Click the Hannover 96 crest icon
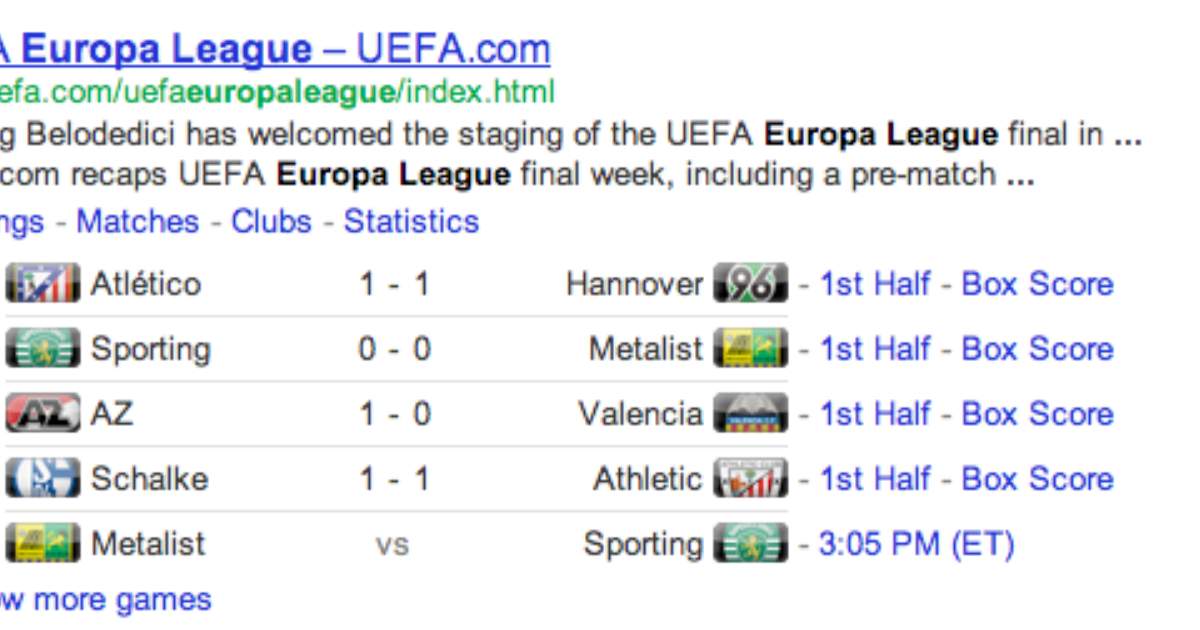This screenshot has width=1200, height=630. 751,285
